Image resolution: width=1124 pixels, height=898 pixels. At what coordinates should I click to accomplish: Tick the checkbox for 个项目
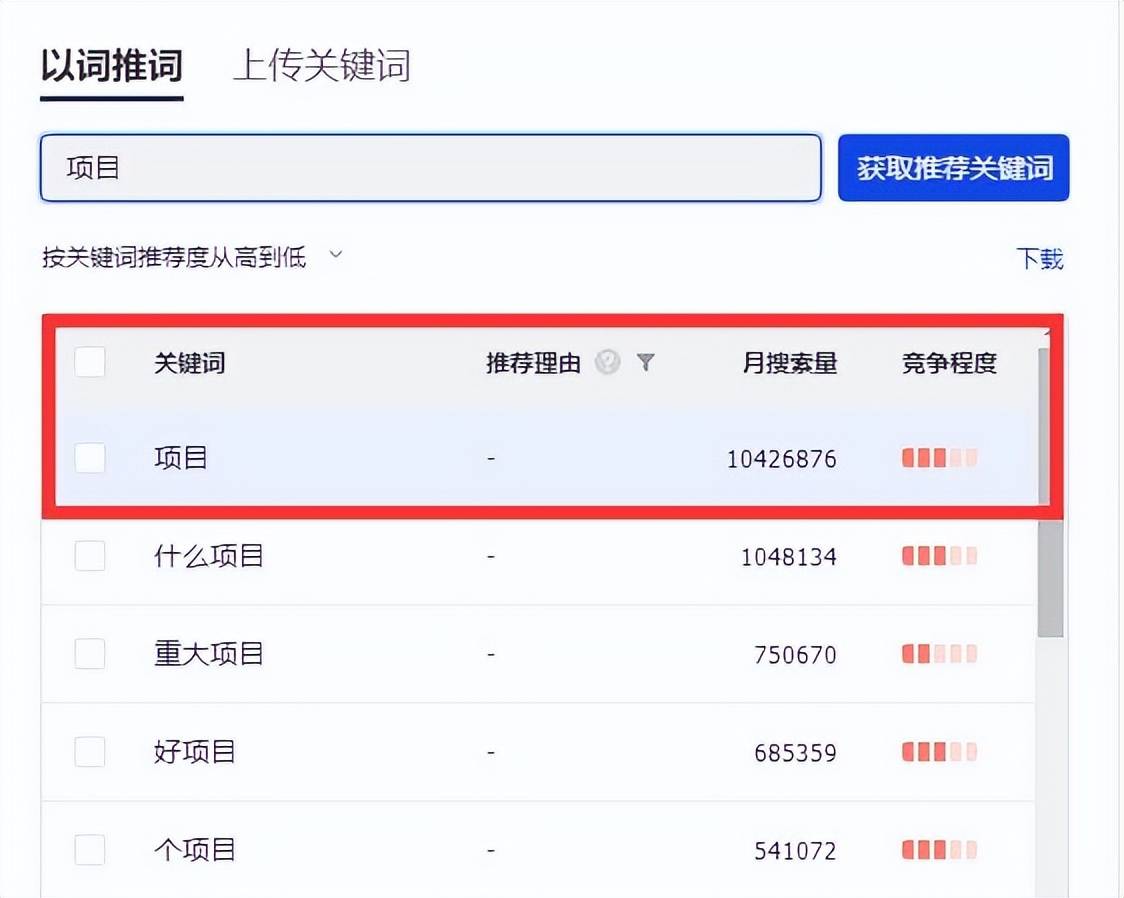pos(89,849)
